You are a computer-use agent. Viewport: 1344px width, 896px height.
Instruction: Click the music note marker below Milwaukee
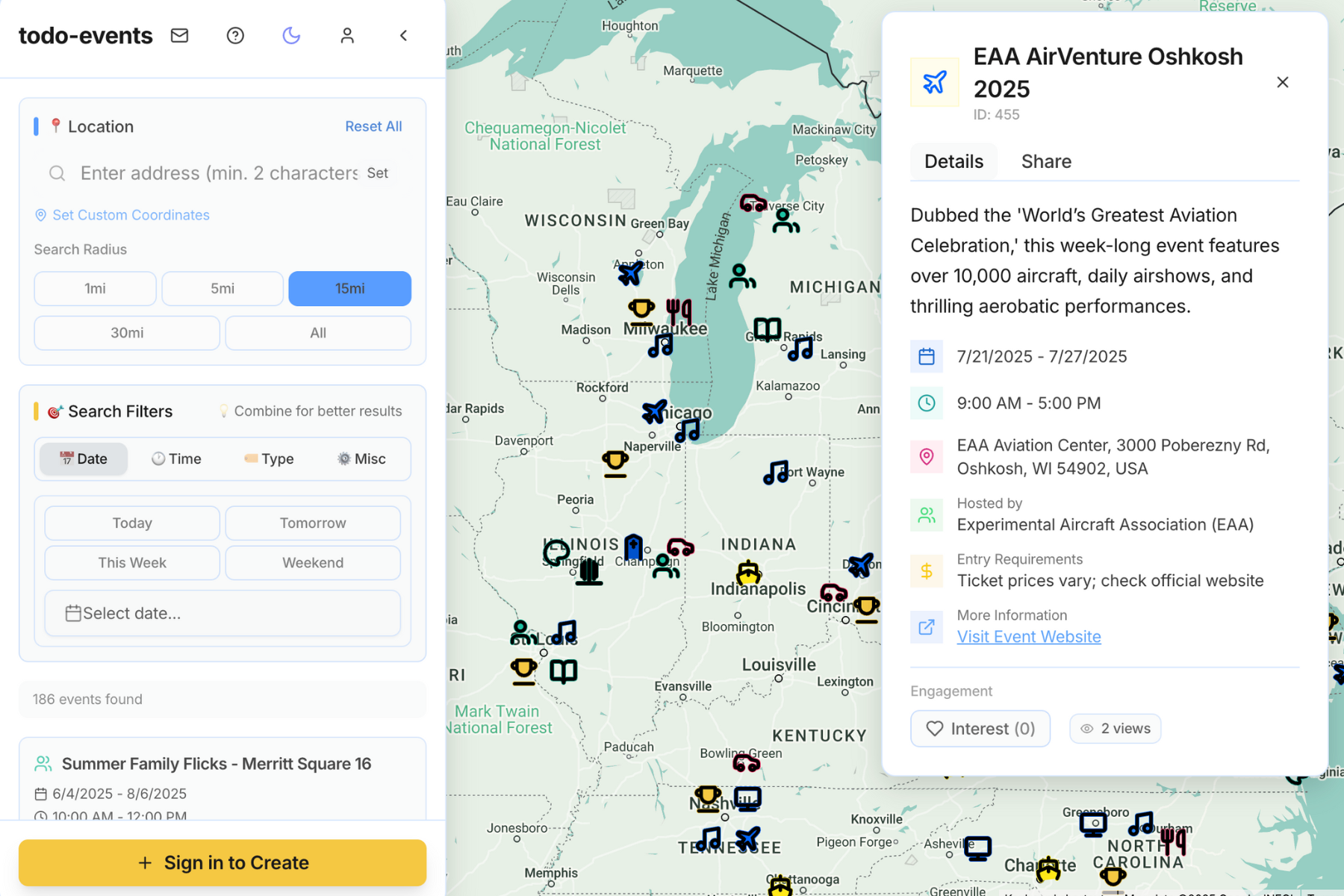coord(661,346)
